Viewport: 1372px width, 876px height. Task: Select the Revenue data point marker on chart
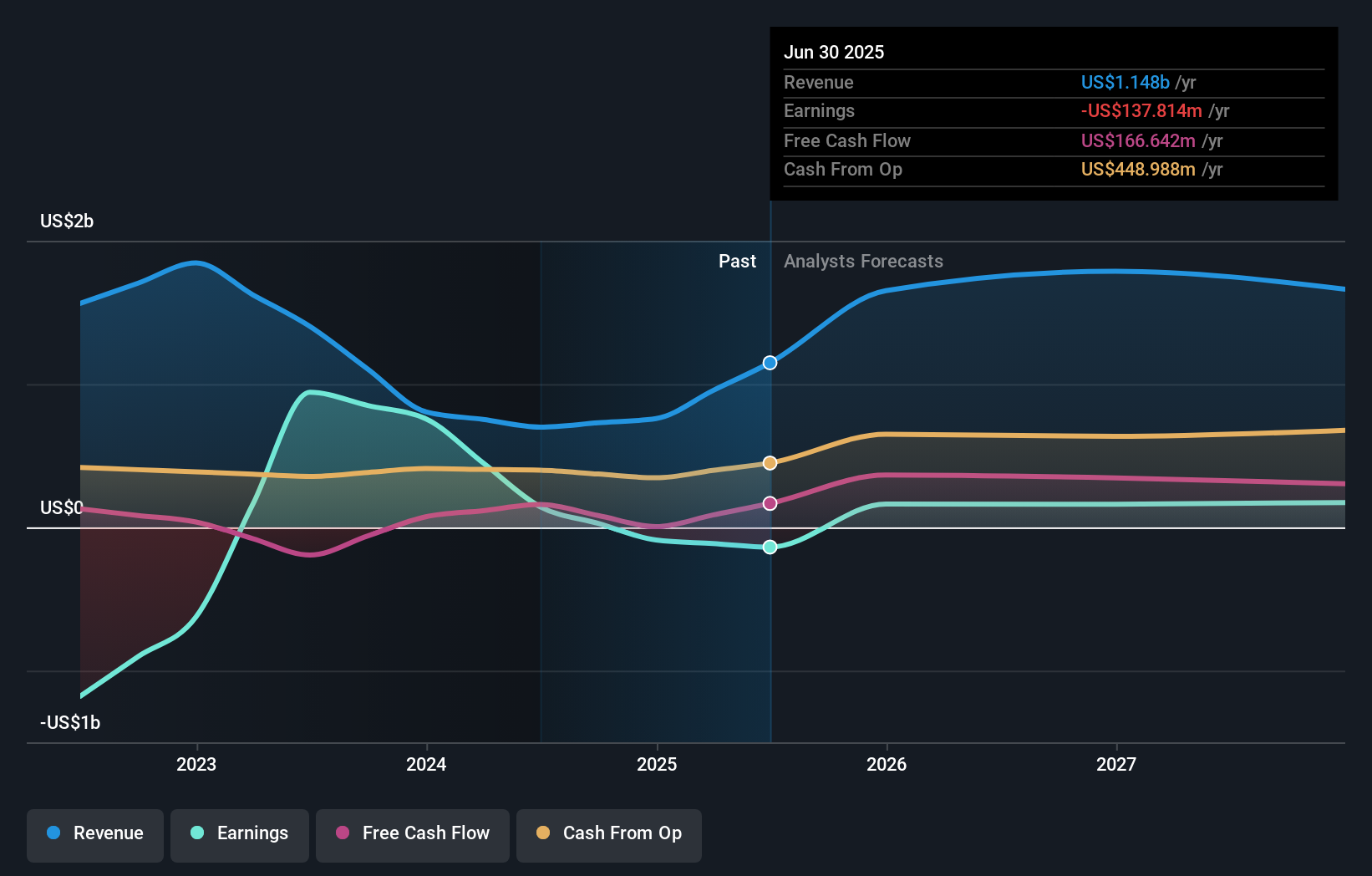pyautogui.click(x=770, y=363)
